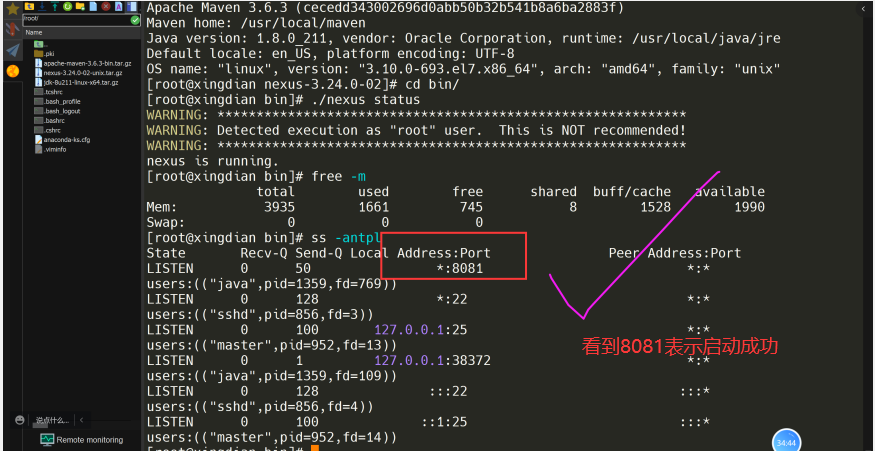The width and height of the screenshot is (875, 451).
Task: Click the 'Remote monitoring' label
Action: pos(89,440)
